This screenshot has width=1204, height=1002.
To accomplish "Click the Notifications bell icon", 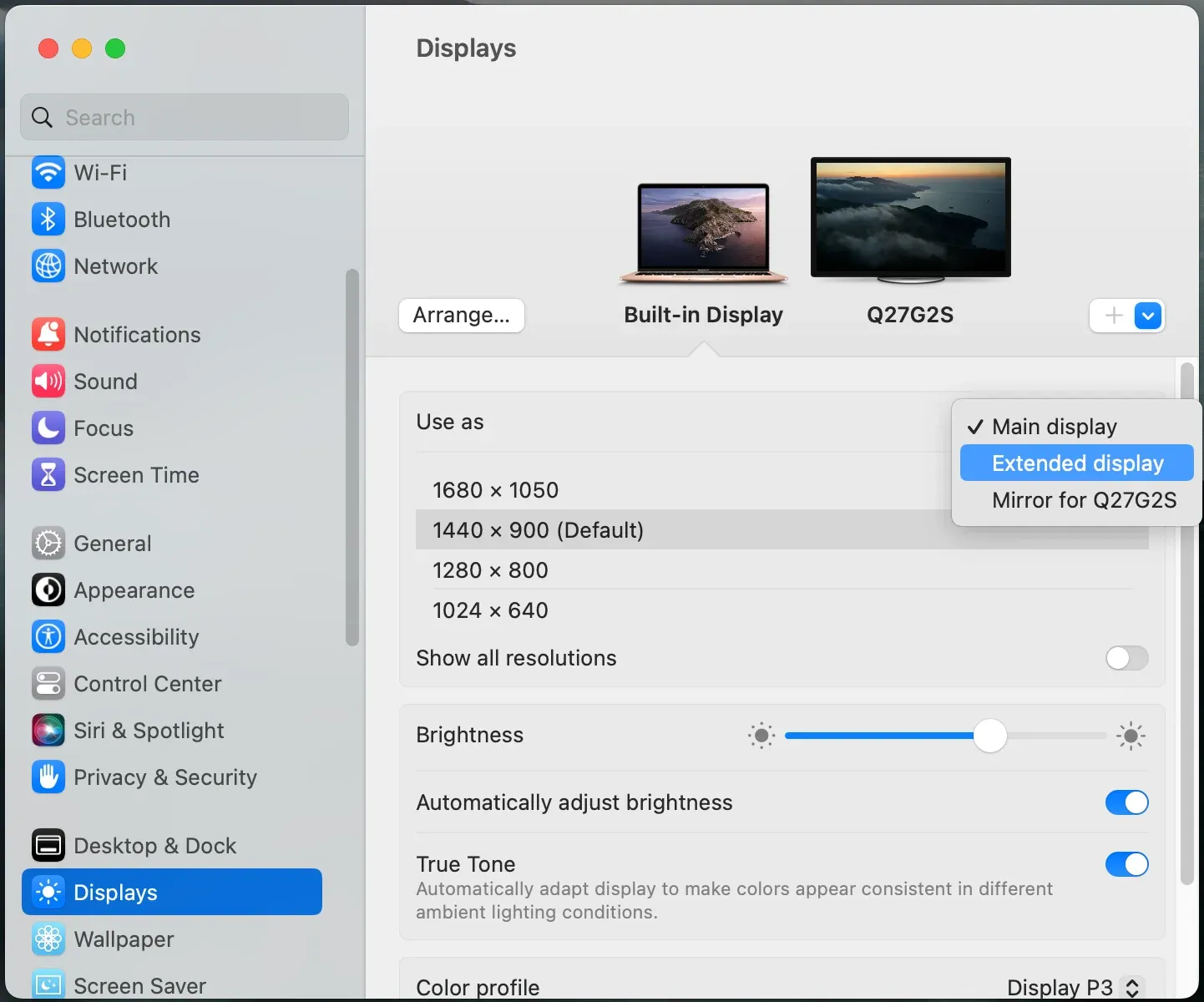I will click(x=48, y=335).
